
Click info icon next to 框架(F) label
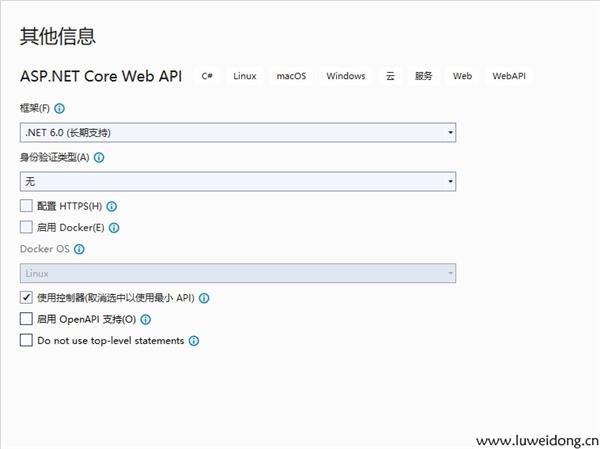[x=60, y=108]
